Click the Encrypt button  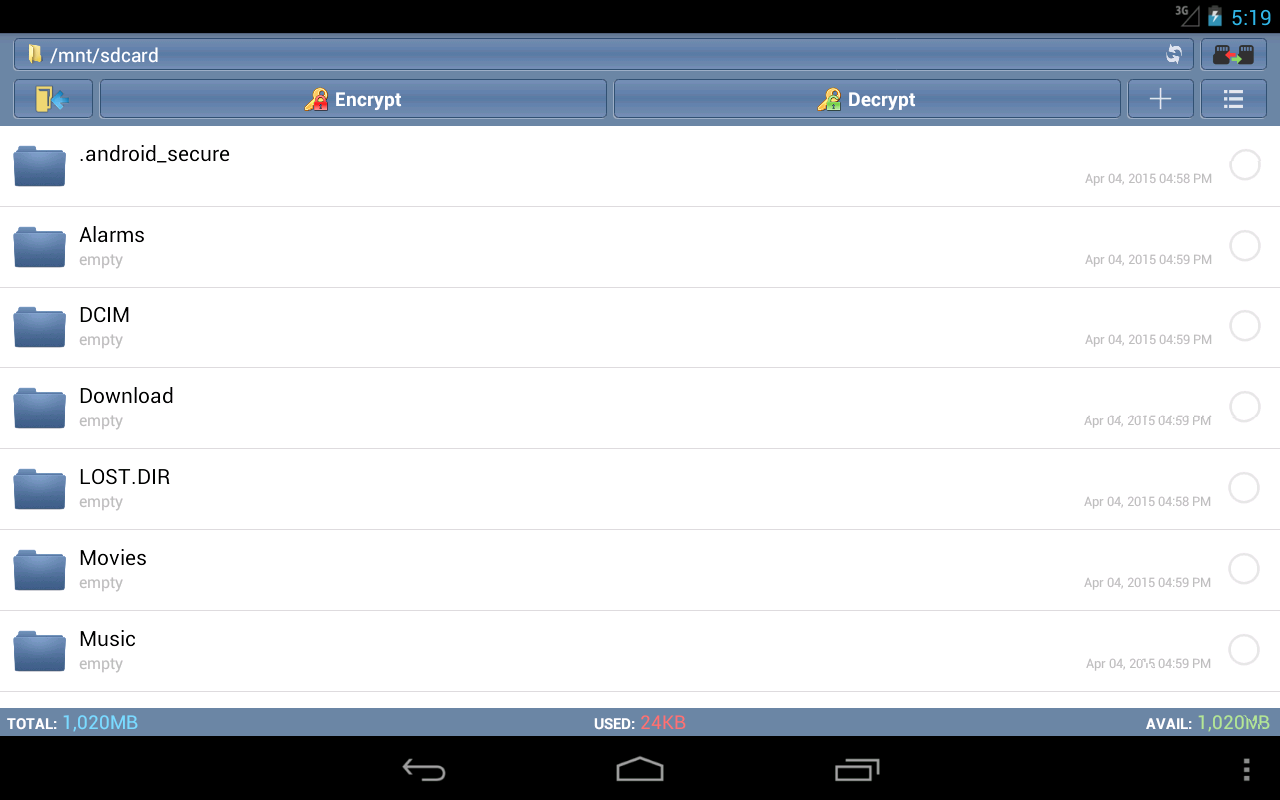353,99
